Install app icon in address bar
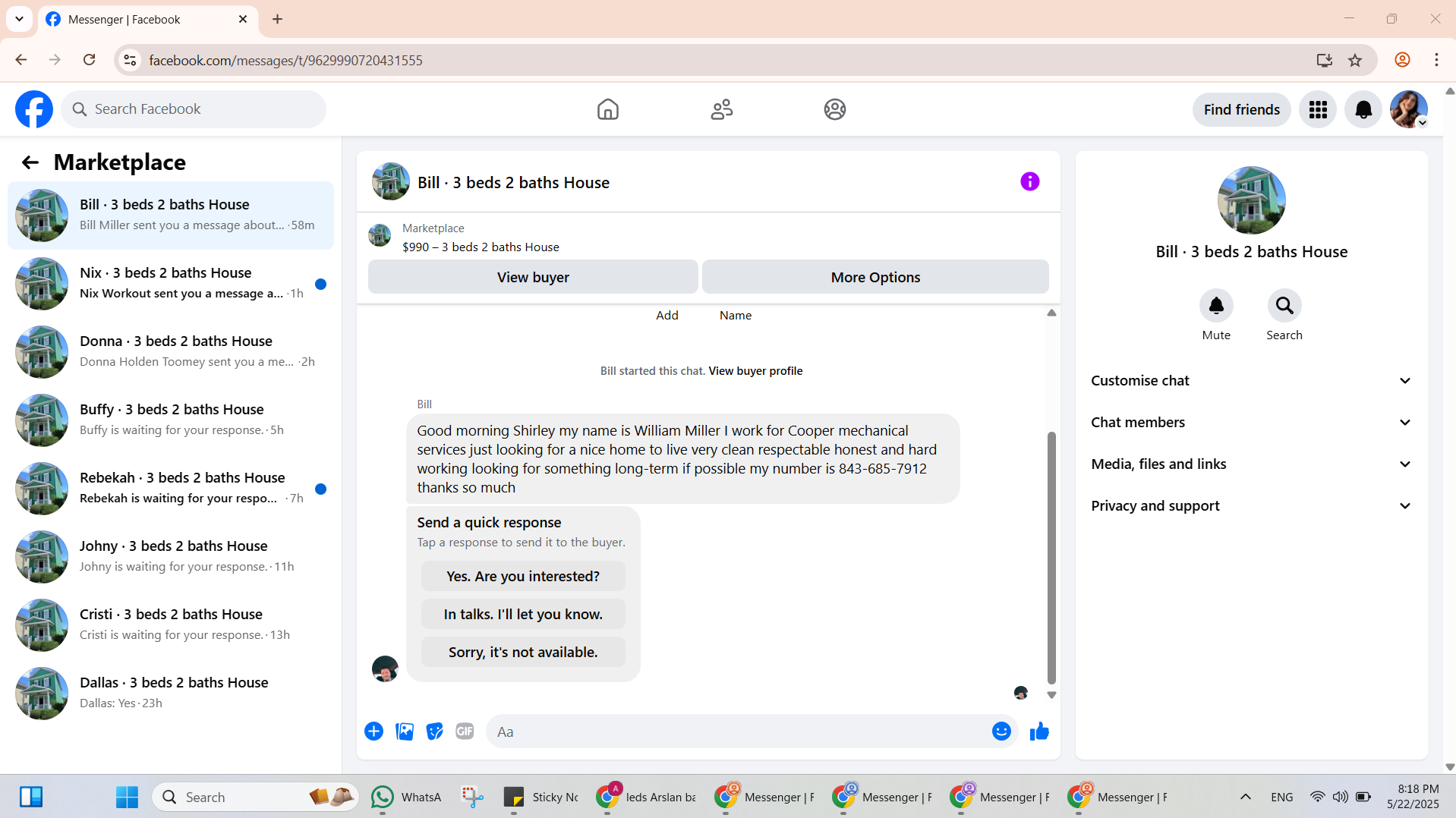This screenshot has width=1456, height=818. point(1325,60)
